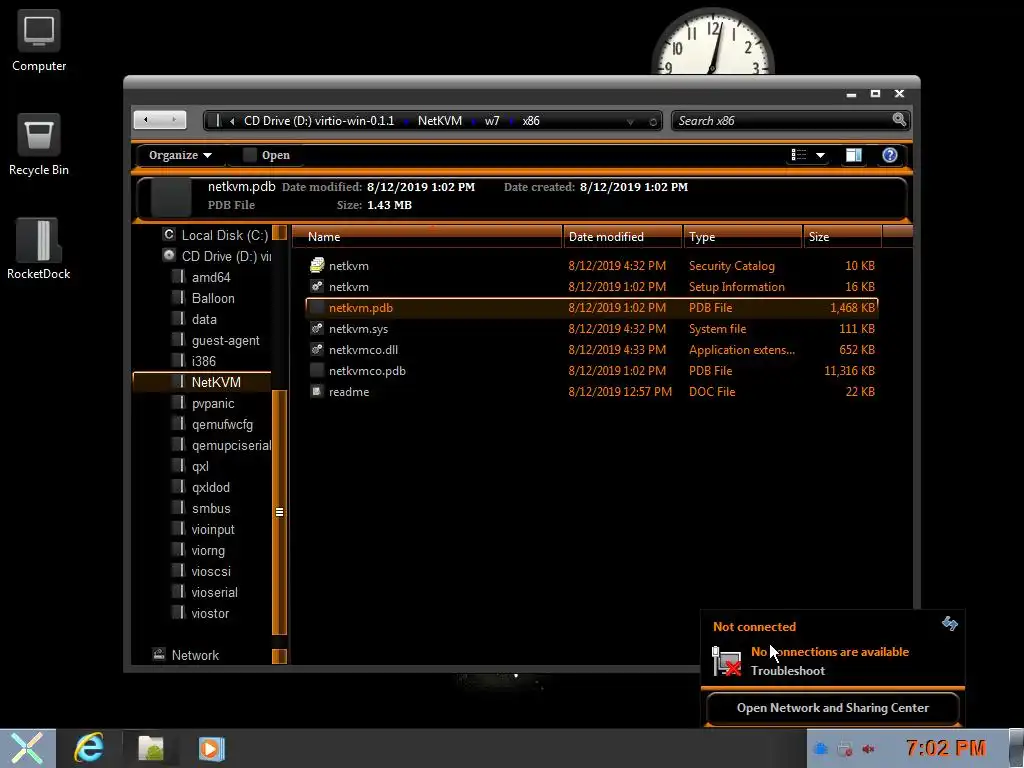The height and width of the screenshot is (768, 1024).
Task: Launch Internet Explorer from taskbar
Action: click(x=89, y=748)
